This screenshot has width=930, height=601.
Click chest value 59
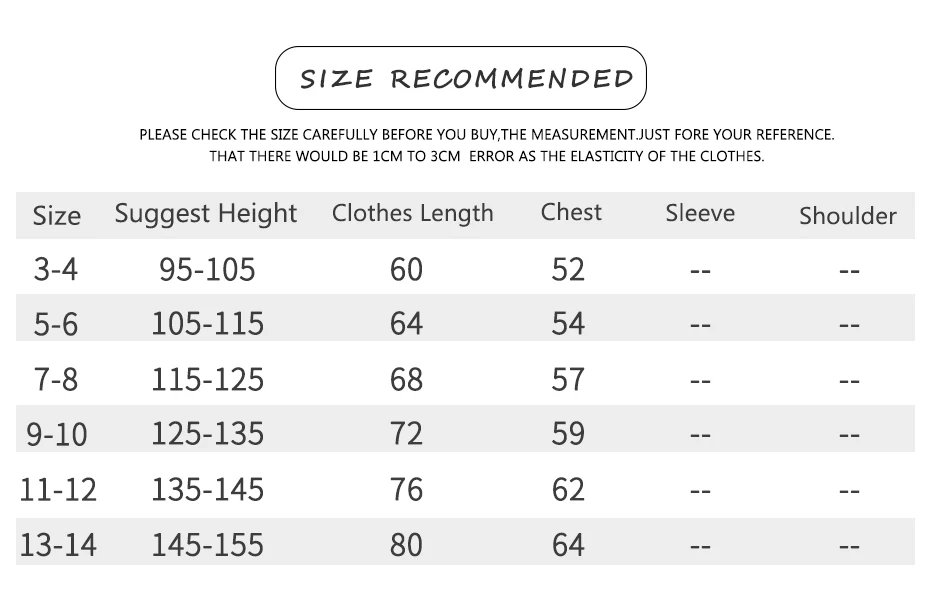click(568, 434)
